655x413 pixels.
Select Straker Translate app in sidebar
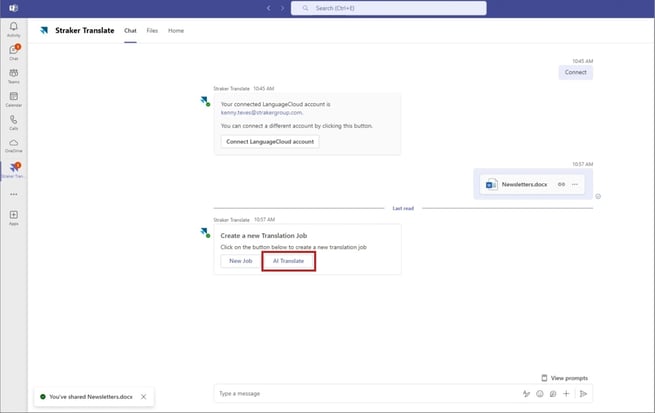tap(13, 170)
